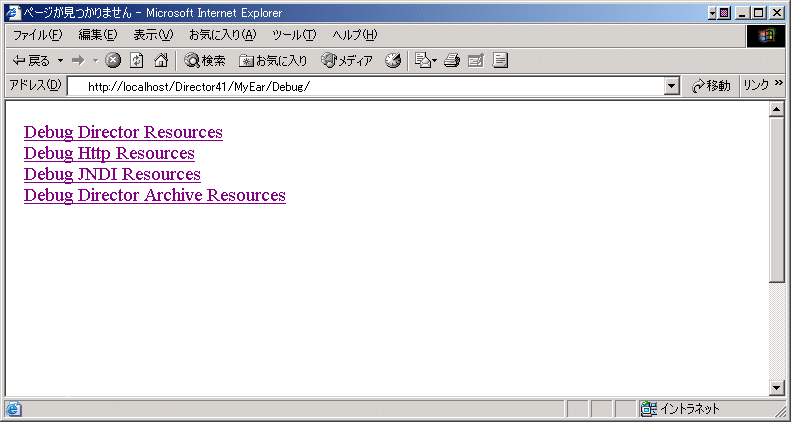Open the back history dropdown arrow
Viewport: 791px width, 422px height.
[x=61, y=62]
